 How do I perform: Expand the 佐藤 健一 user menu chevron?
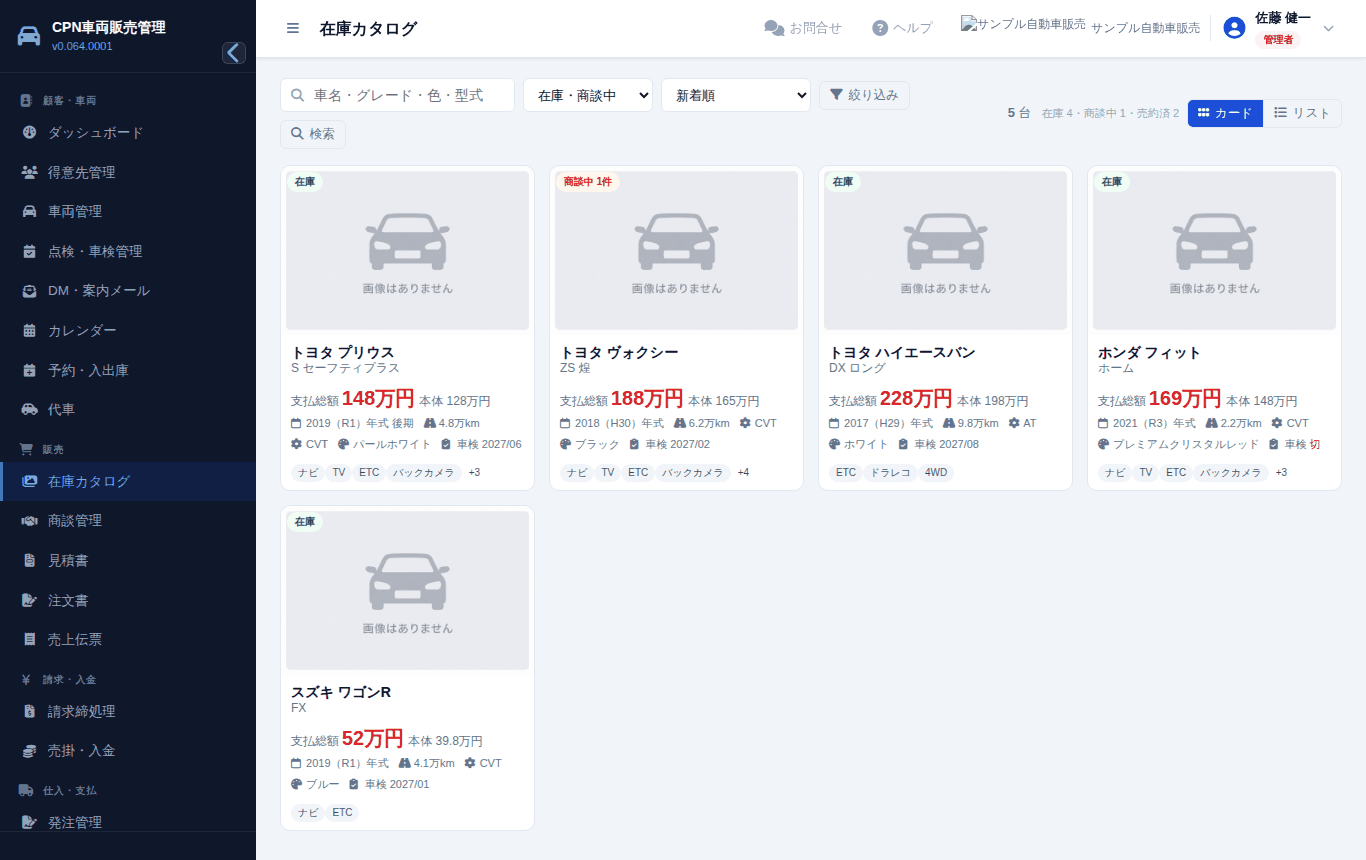(x=1329, y=28)
